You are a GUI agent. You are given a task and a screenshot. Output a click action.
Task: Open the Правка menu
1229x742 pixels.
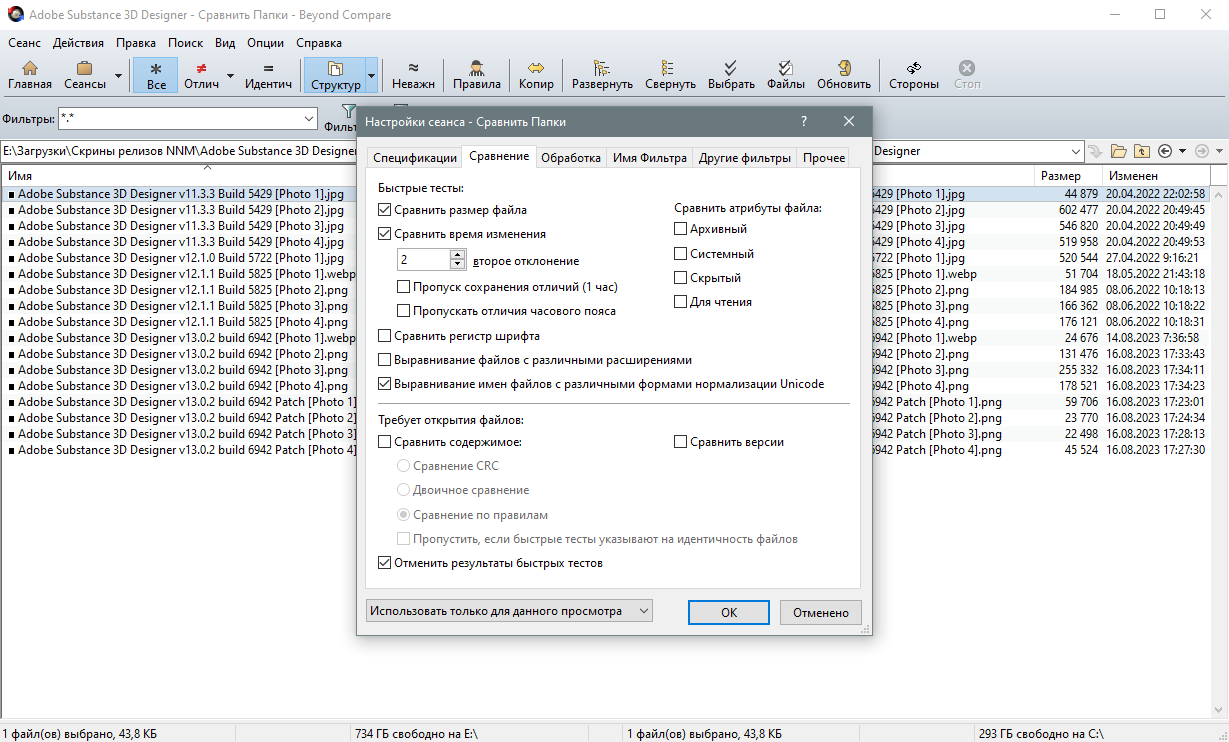(136, 43)
